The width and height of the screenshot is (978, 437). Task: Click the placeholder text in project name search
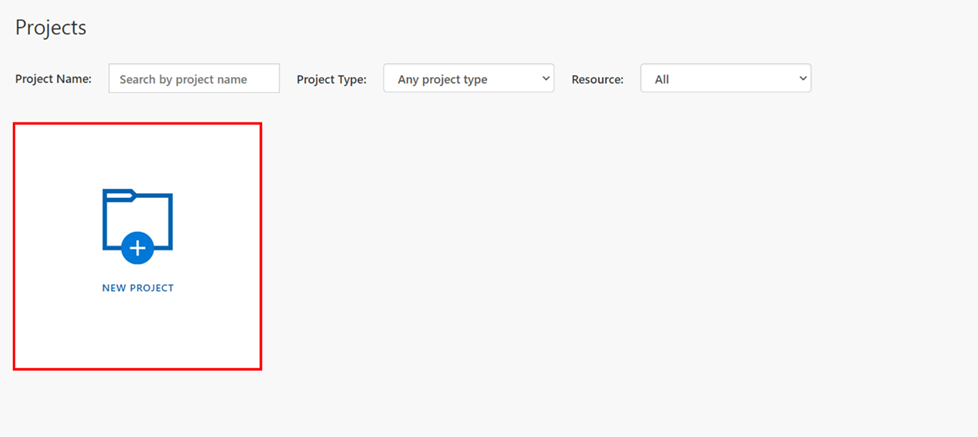[183, 80]
